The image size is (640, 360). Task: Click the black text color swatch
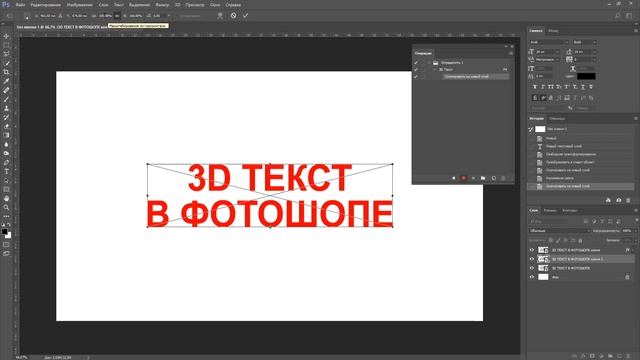[586, 76]
